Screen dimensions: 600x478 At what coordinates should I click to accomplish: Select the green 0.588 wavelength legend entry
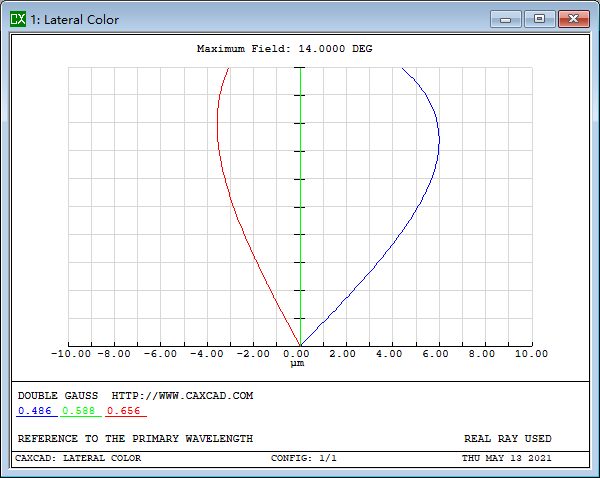(79, 411)
